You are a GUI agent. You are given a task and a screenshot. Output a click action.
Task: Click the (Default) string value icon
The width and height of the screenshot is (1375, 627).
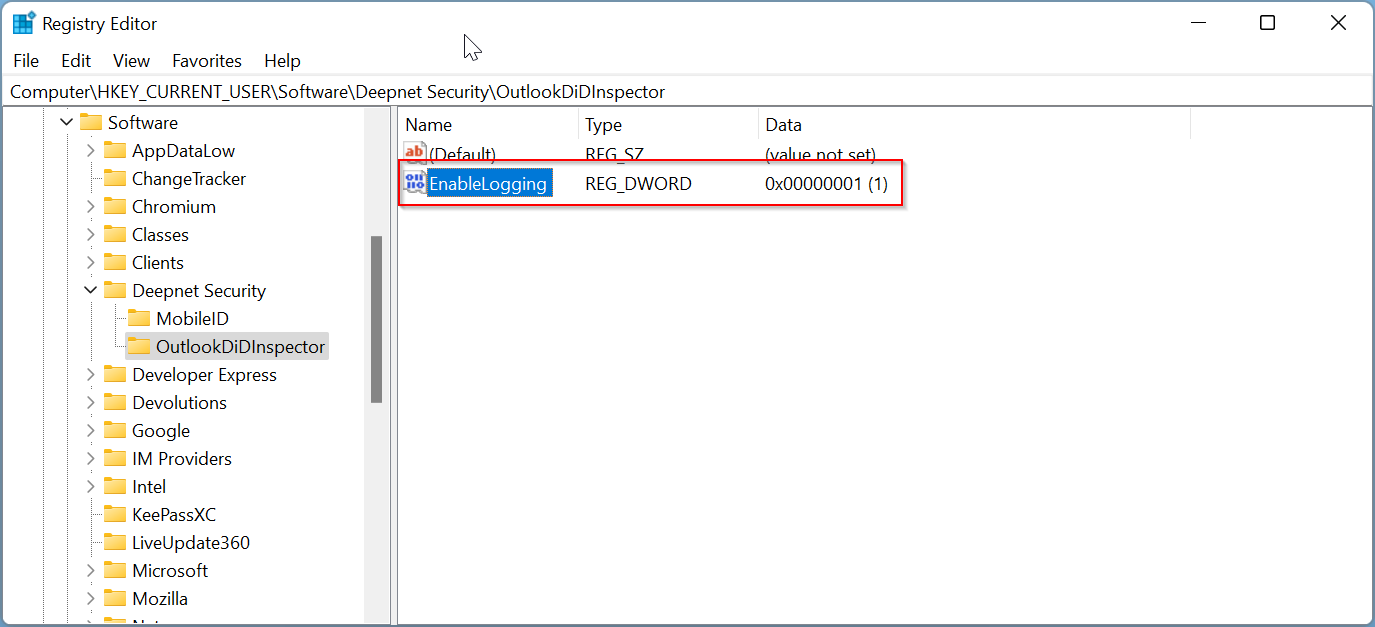pyautogui.click(x=414, y=154)
